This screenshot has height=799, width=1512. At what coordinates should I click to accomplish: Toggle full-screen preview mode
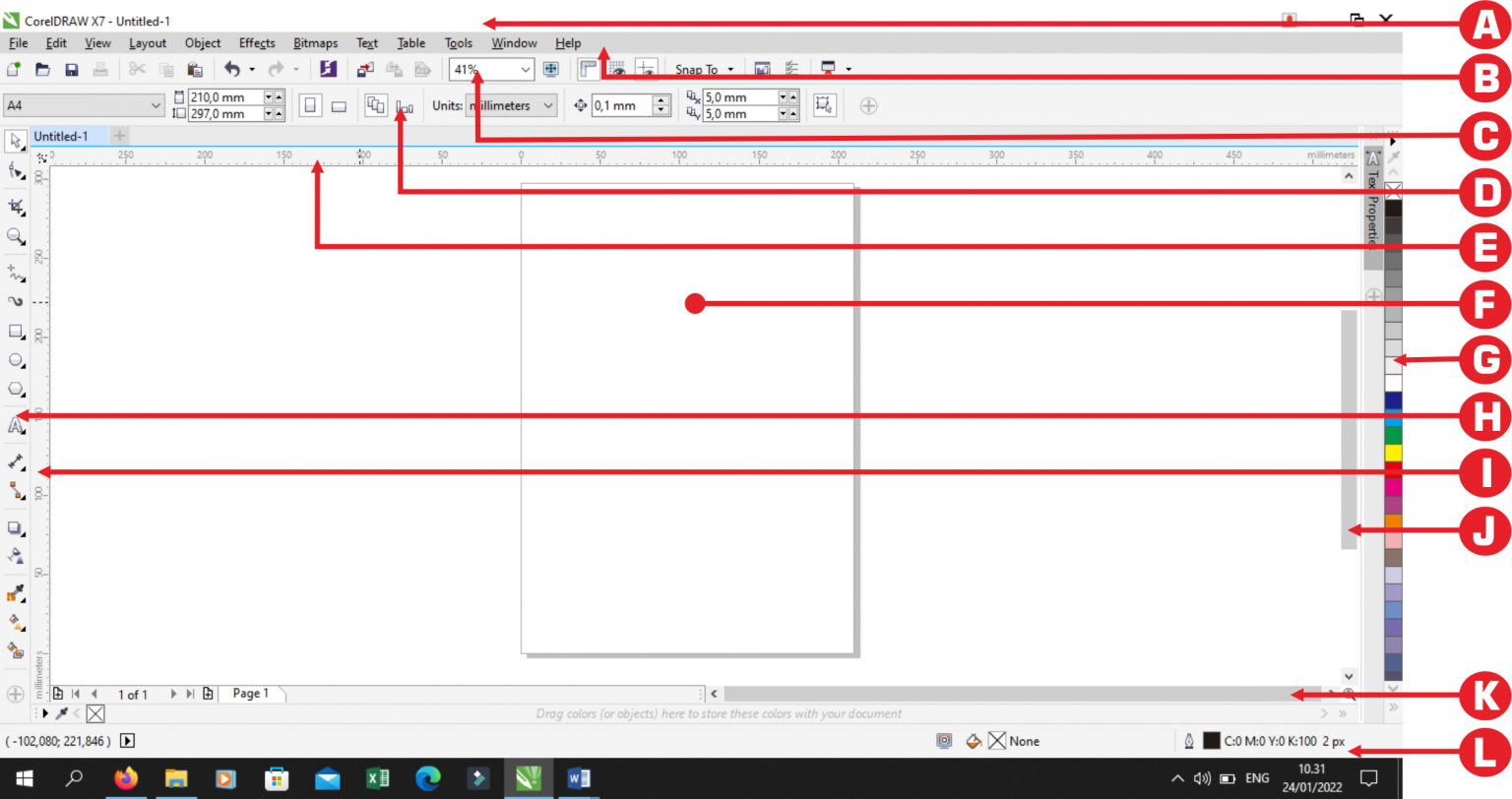(x=551, y=68)
